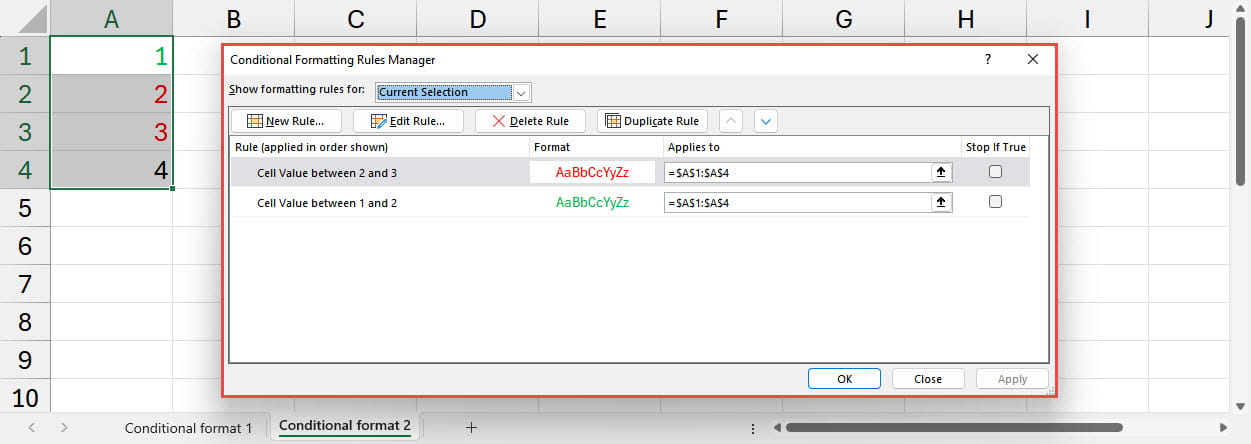
Task: Select the Conditional format 2 tab
Action: [x=345, y=426]
